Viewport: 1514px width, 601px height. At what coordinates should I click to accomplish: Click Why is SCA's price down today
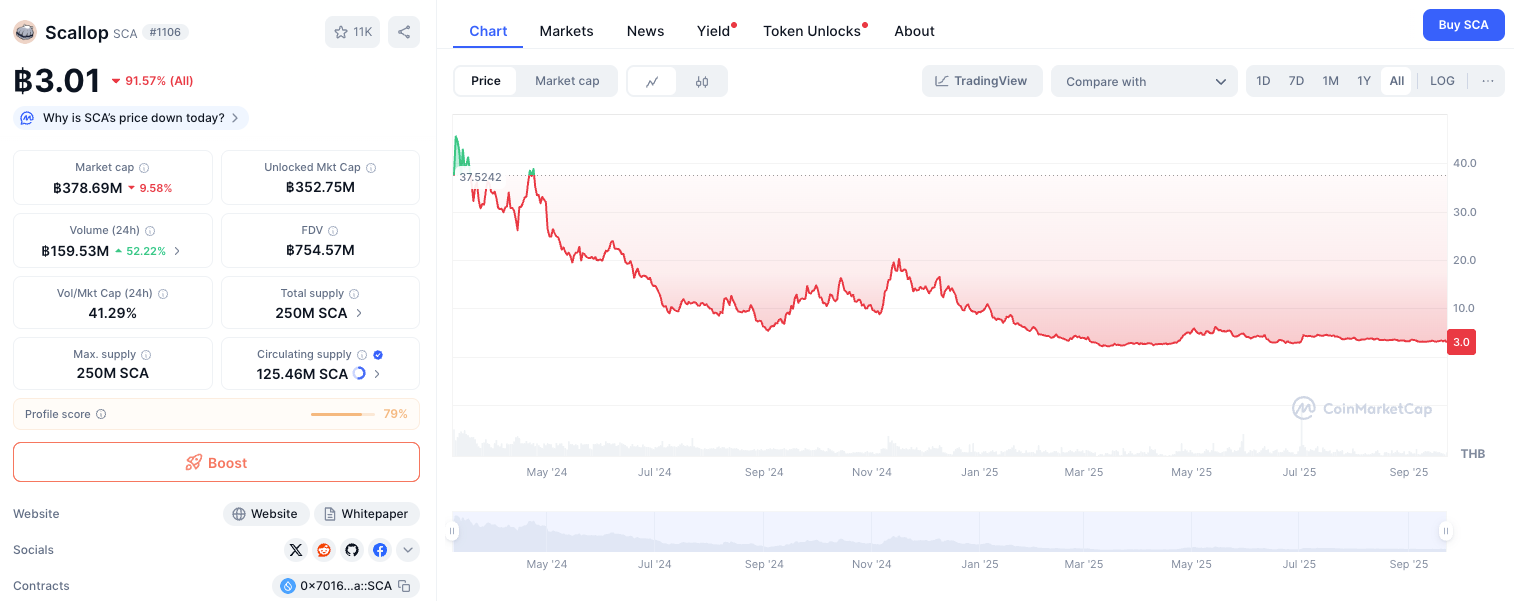click(131, 118)
